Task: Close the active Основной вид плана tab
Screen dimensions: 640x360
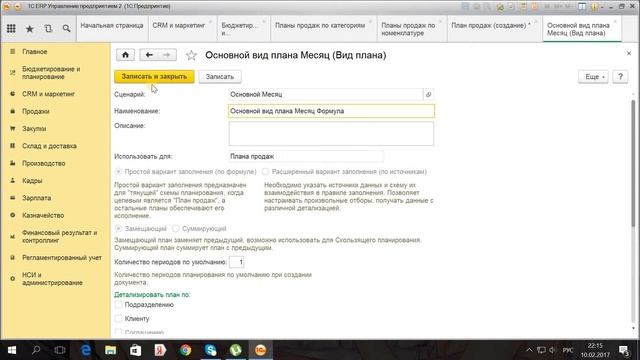Action: click(x=616, y=21)
